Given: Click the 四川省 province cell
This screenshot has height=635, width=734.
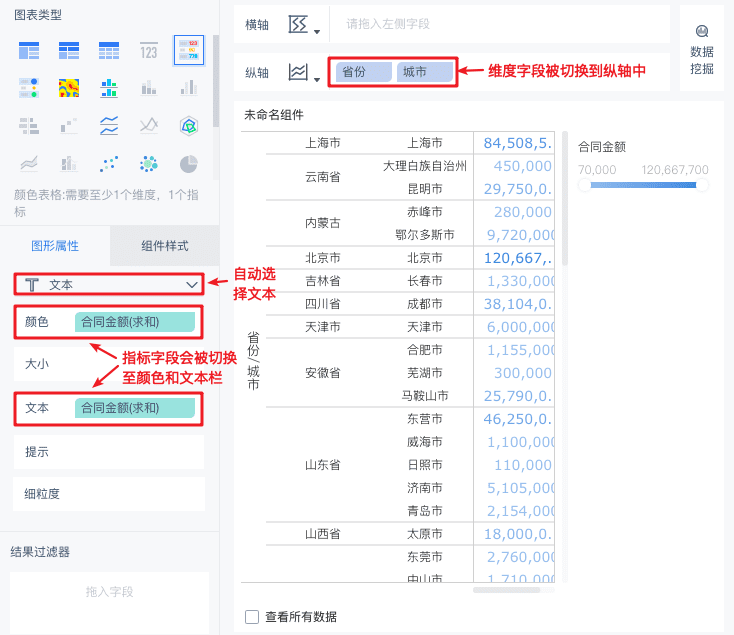Looking at the screenshot, I should coord(323,304).
